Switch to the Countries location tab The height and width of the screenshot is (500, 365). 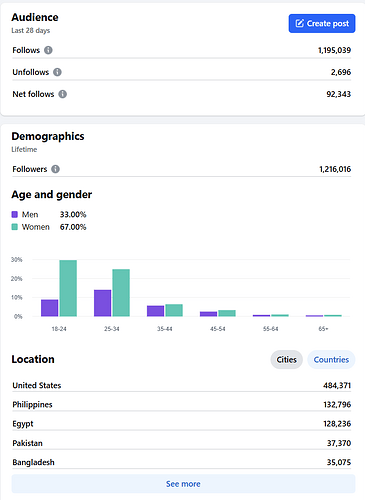pyautogui.click(x=331, y=360)
